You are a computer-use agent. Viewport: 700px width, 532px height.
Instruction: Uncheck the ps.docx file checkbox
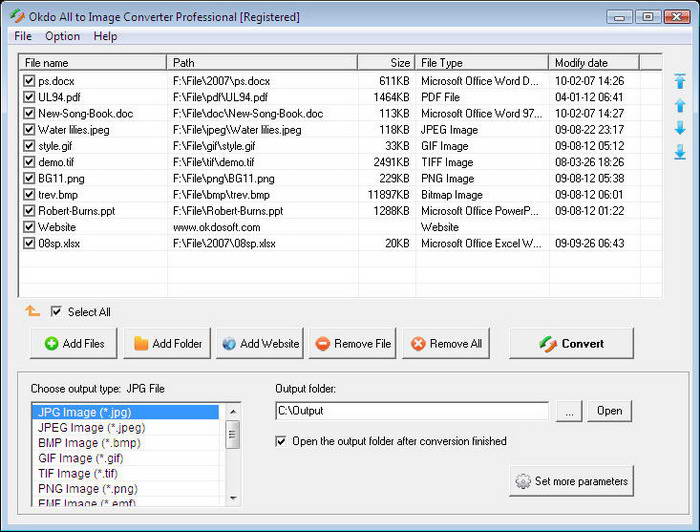click(x=29, y=81)
